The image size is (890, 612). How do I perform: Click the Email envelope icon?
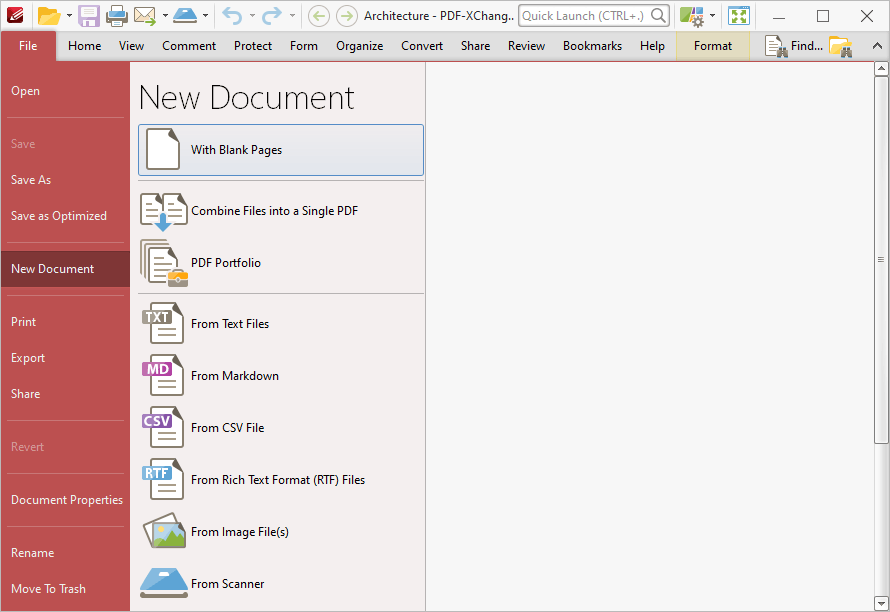145,16
